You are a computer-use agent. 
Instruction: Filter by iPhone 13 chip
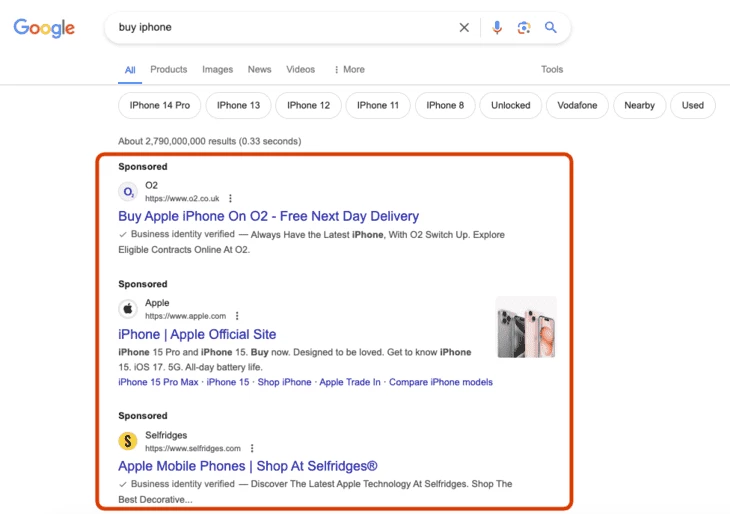(238, 105)
